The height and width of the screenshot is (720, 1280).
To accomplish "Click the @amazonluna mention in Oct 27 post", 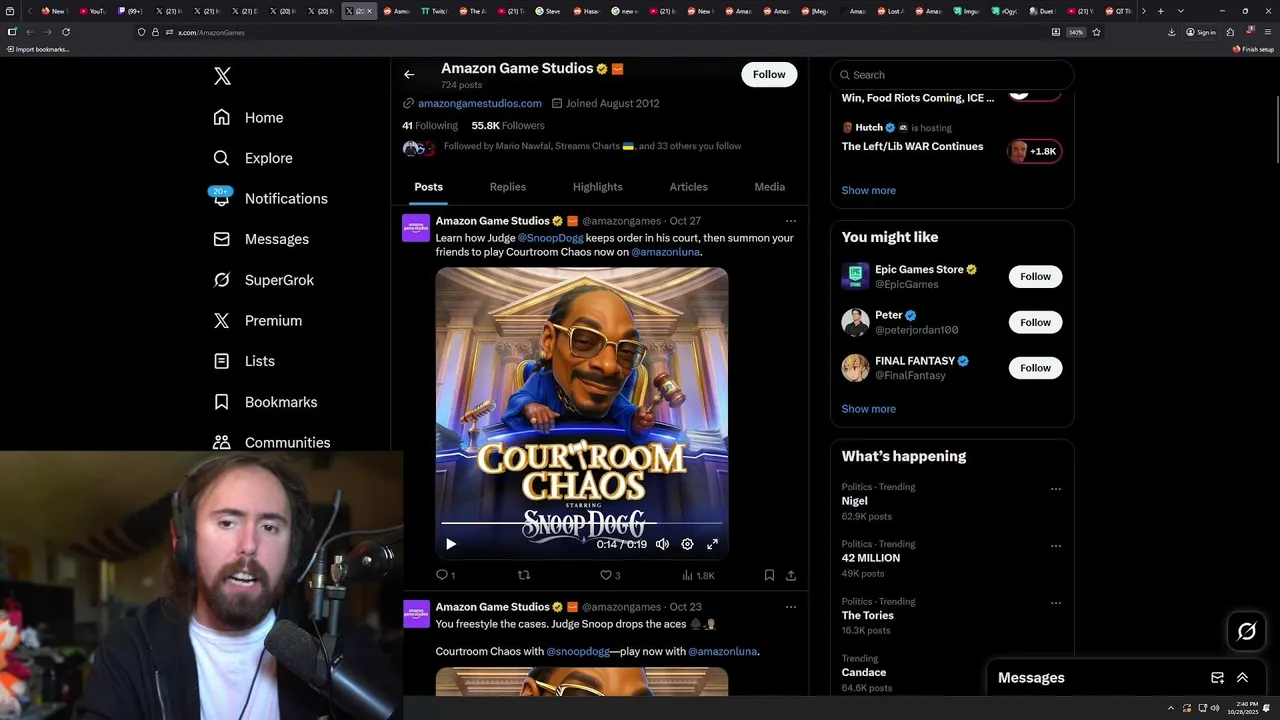I will tap(665, 252).
